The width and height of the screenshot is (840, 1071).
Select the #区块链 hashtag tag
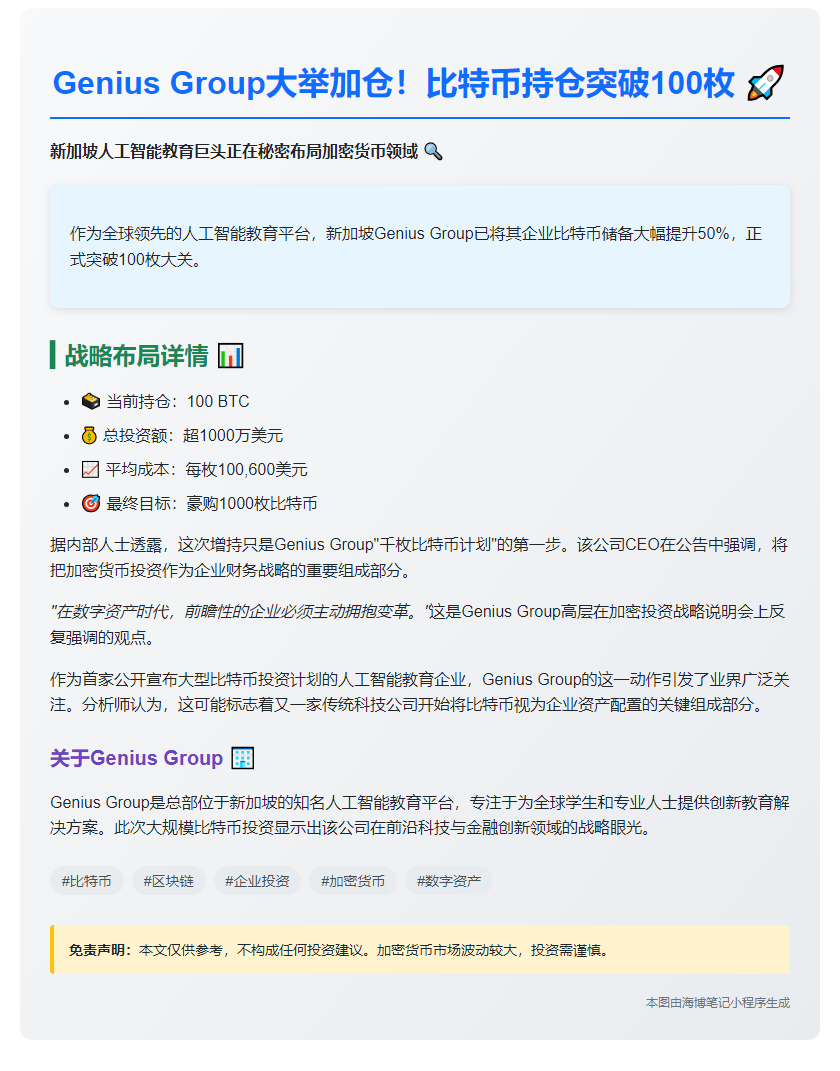click(169, 881)
